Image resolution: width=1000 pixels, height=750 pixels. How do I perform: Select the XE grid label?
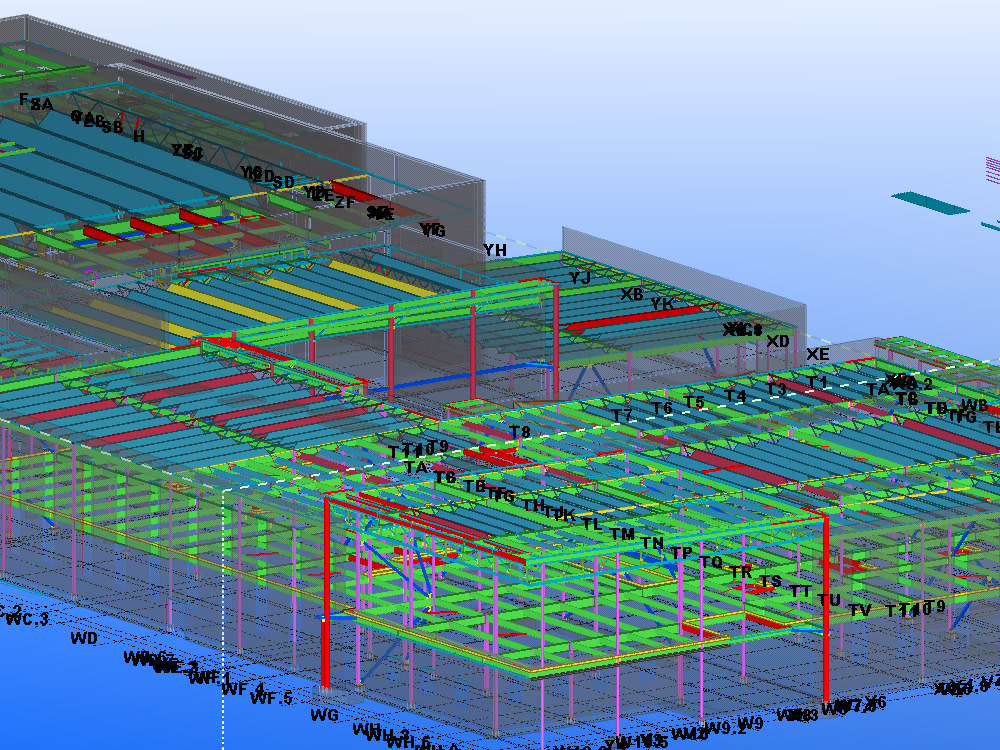[818, 354]
